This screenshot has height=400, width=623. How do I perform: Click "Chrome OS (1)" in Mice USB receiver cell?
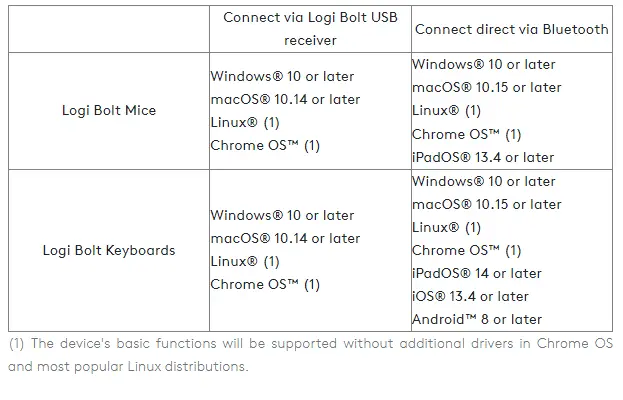265,145
